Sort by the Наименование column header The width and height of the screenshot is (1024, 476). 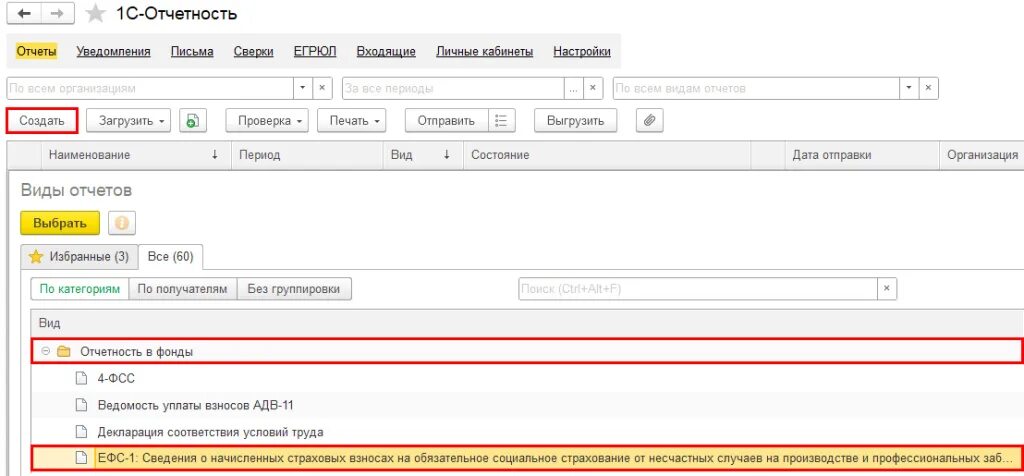pyautogui.click(x=136, y=155)
